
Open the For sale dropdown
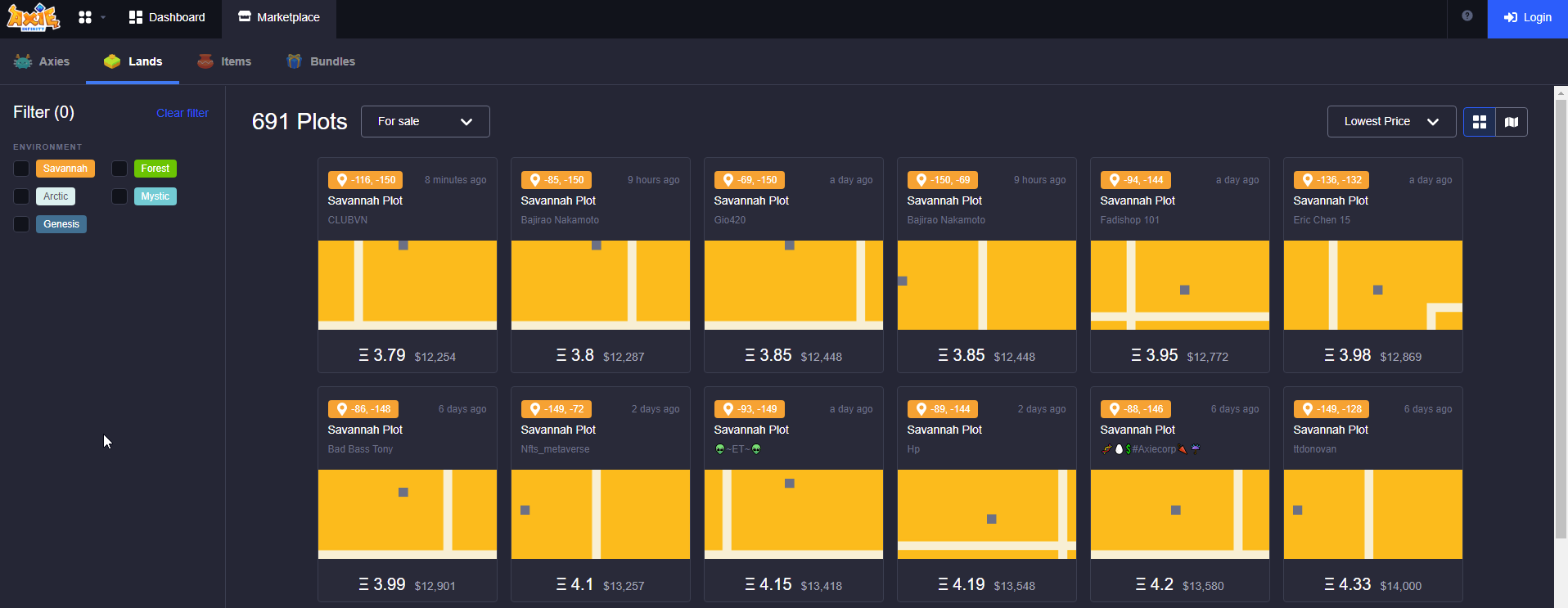click(x=425, y=121)
